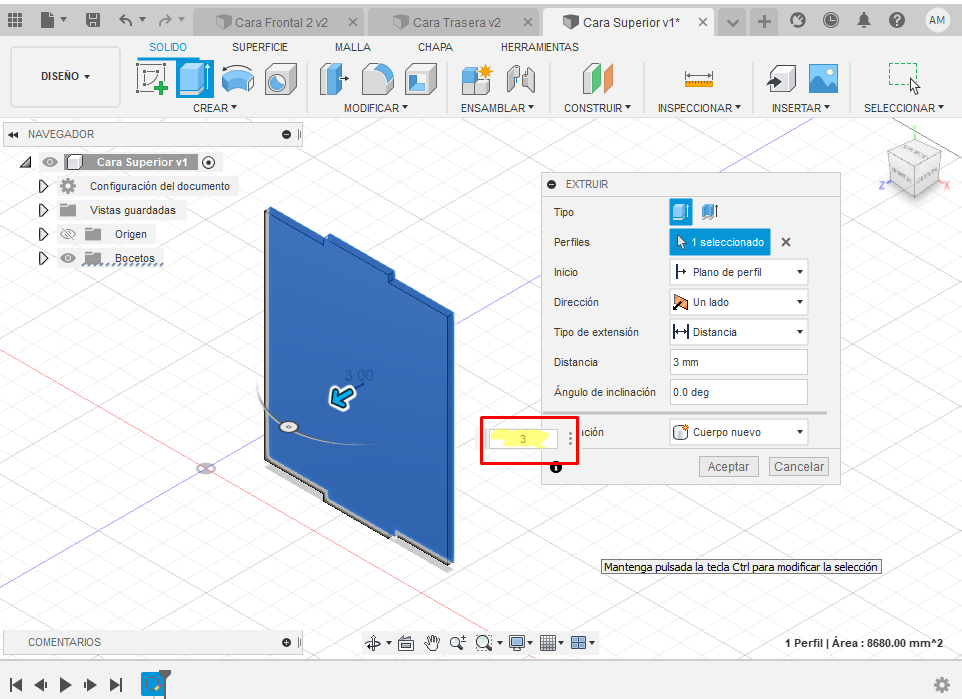Click the 1 seleccionado profiles button
The height and width of the screenshot is (699, 962).
720,242
